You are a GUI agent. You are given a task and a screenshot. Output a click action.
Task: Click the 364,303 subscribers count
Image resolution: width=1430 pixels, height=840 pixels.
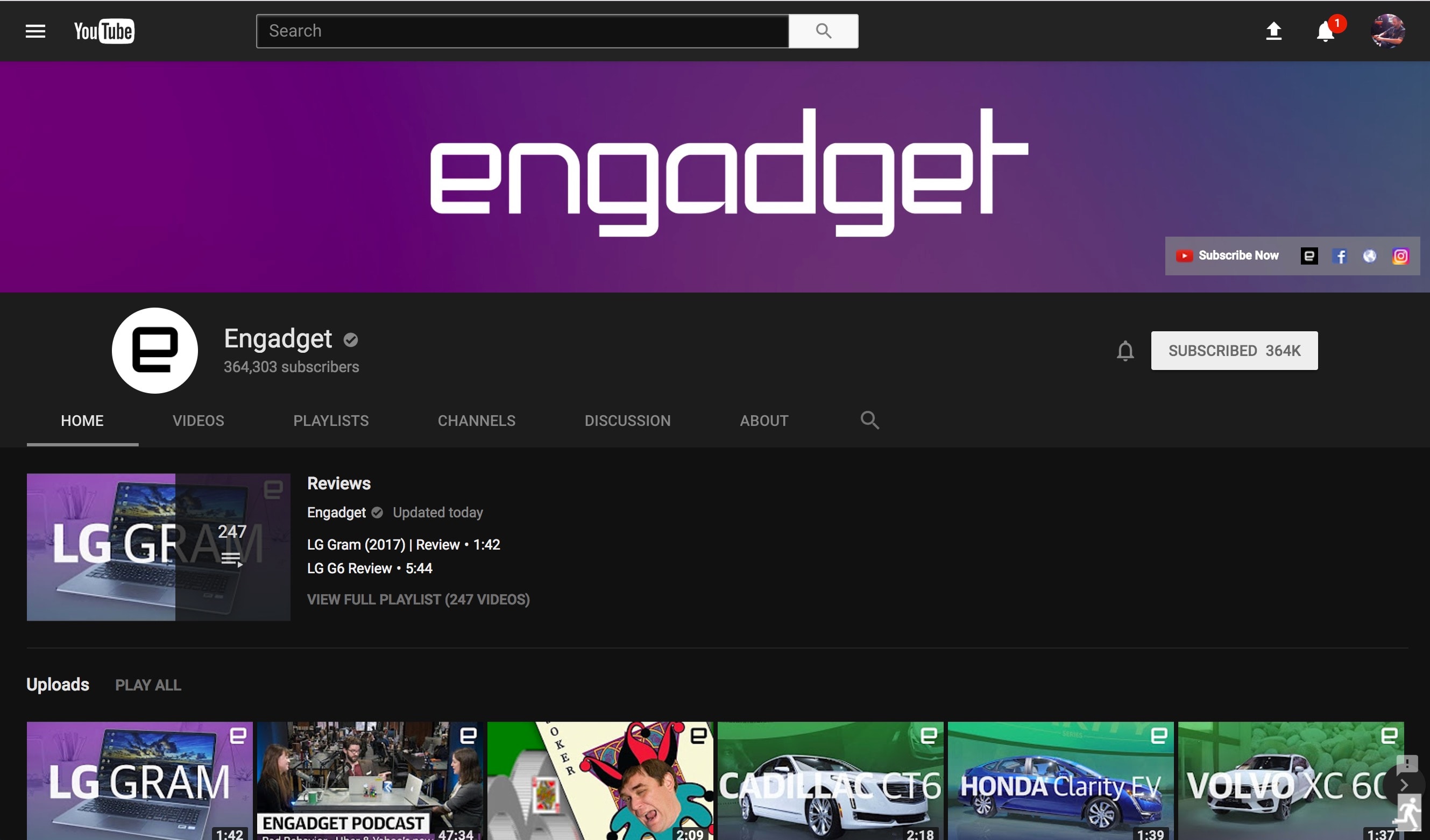[x=291, y=367]
